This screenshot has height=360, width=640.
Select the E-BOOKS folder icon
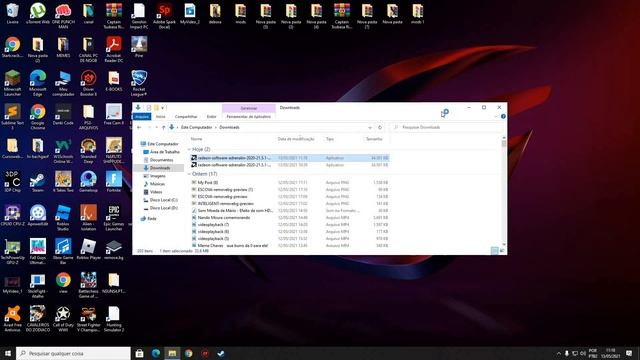point(113,81)
